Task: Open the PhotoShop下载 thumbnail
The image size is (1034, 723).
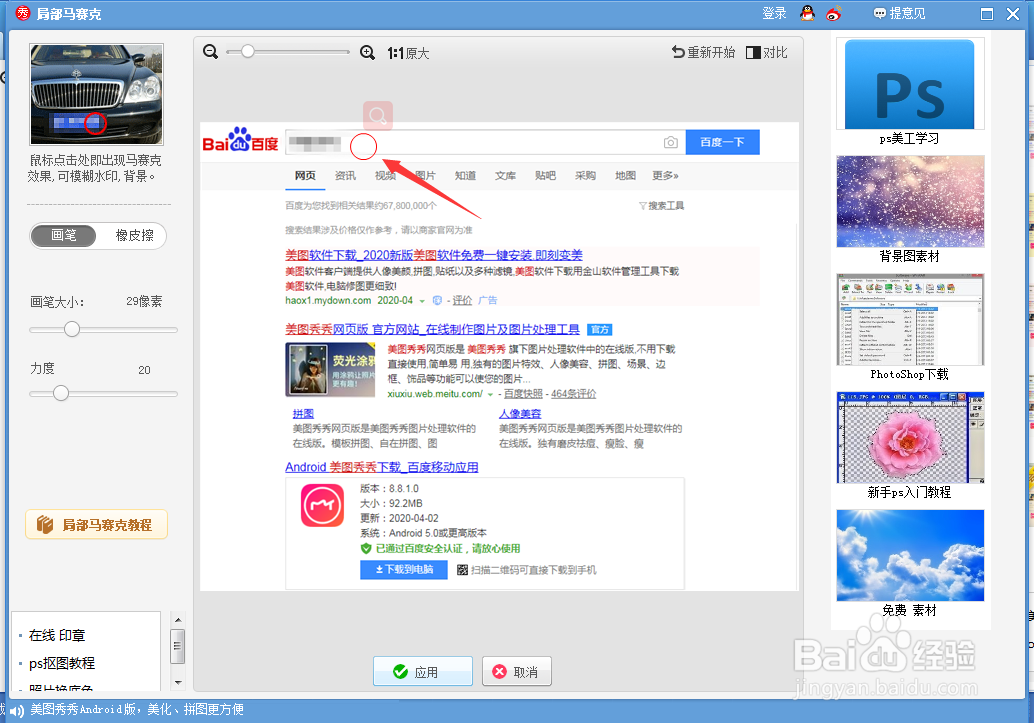Action: point(910,319)
